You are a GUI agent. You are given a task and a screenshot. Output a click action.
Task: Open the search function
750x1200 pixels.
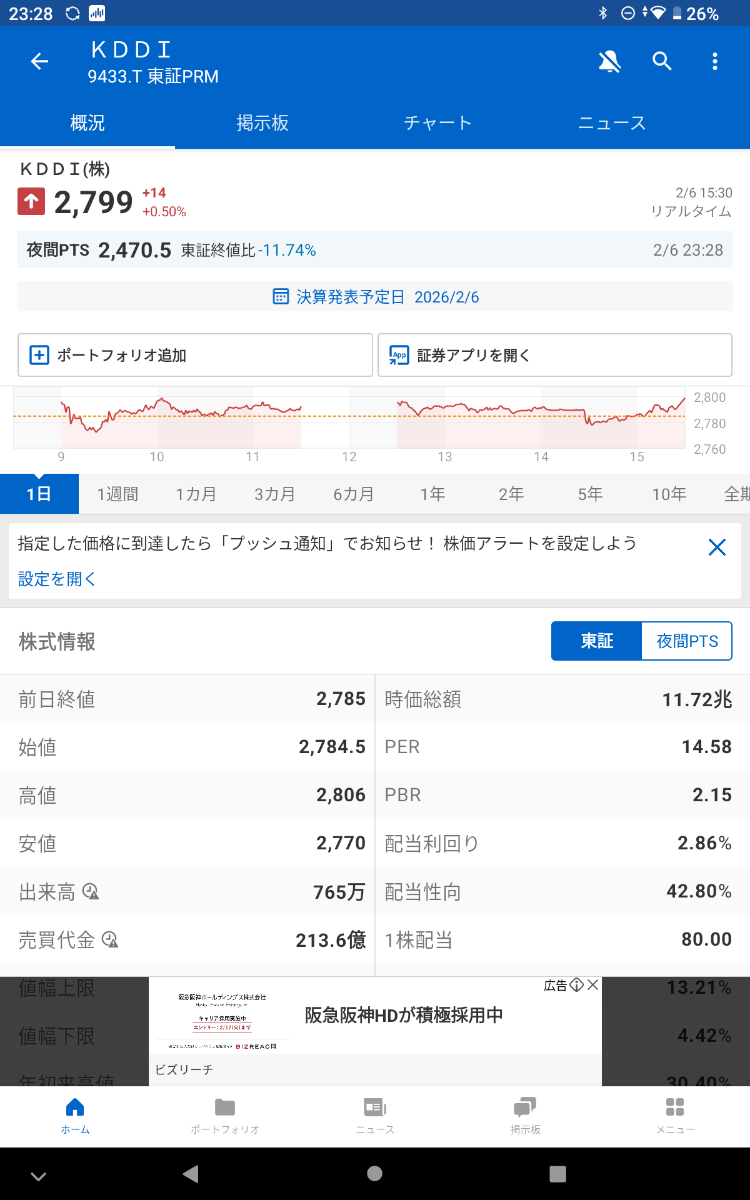pos(662,61)
